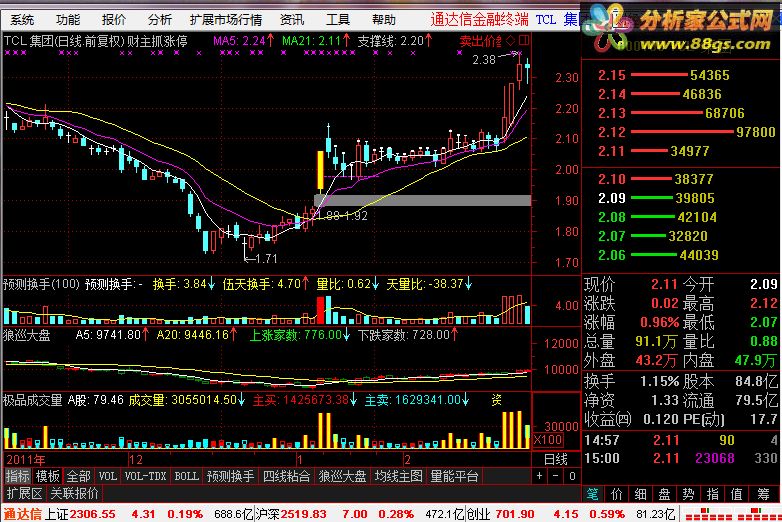Click the 沪深 index value 2519.83
This screenshot has width=782, height=522.
click(x=303, y=514)
